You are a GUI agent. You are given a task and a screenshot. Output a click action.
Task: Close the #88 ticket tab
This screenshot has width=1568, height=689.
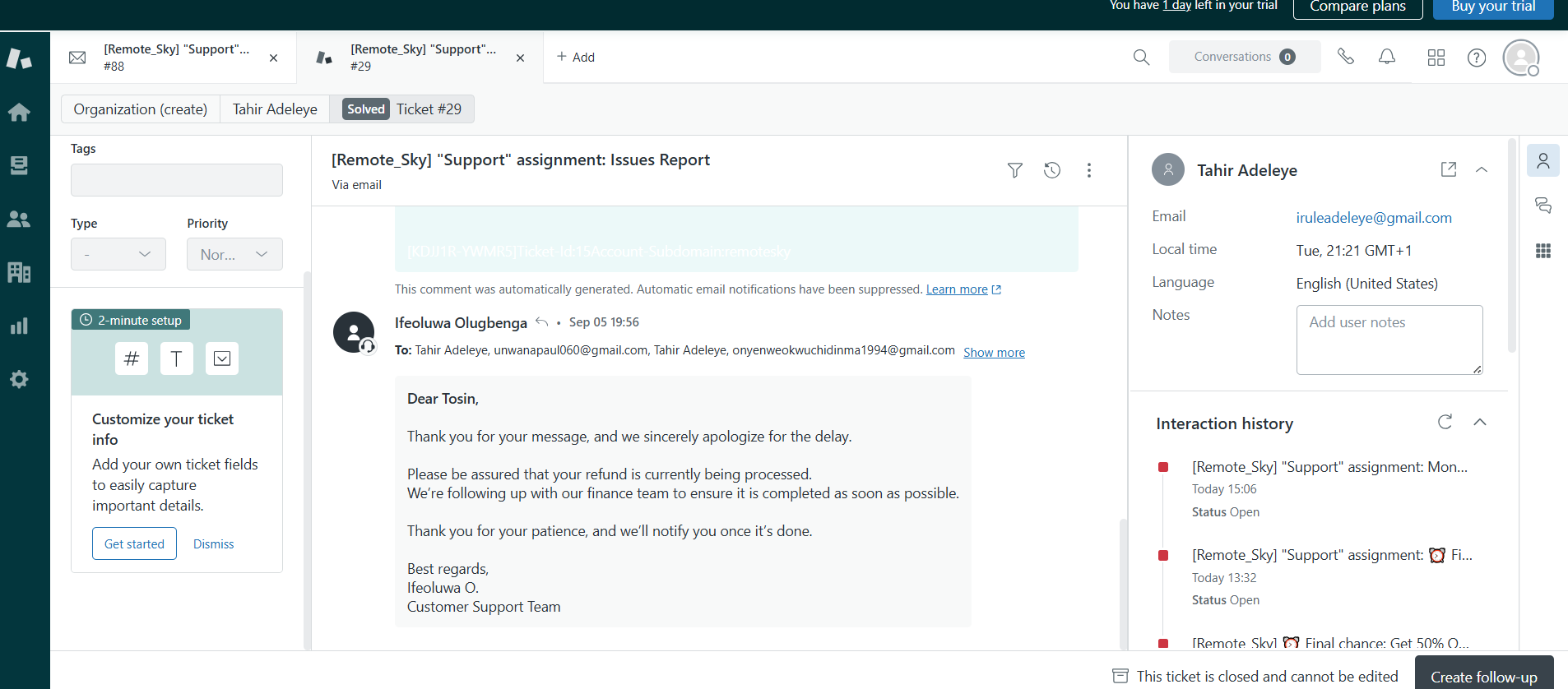(x=273, y=58)
